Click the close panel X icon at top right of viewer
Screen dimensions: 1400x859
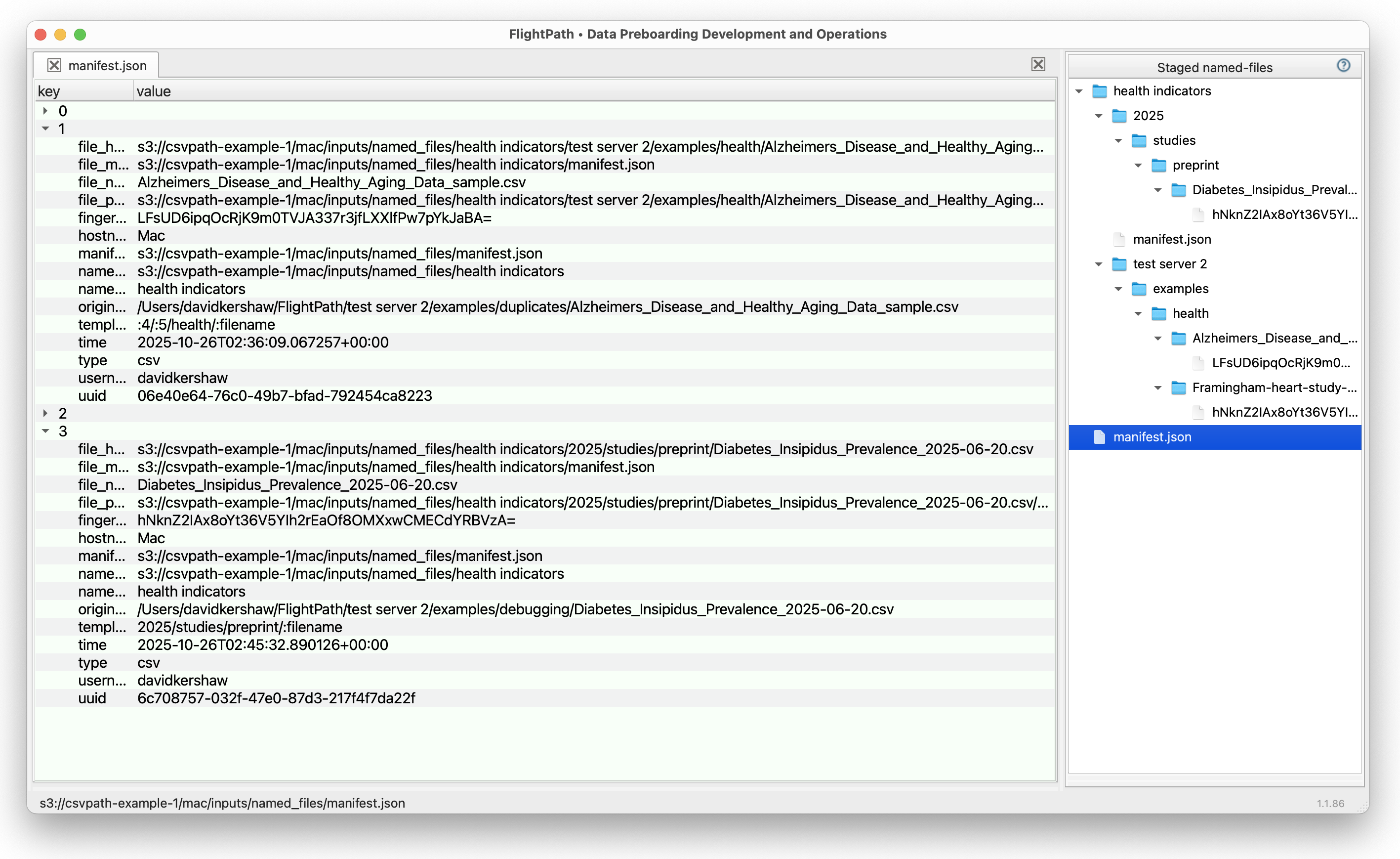click(1037, 64)
